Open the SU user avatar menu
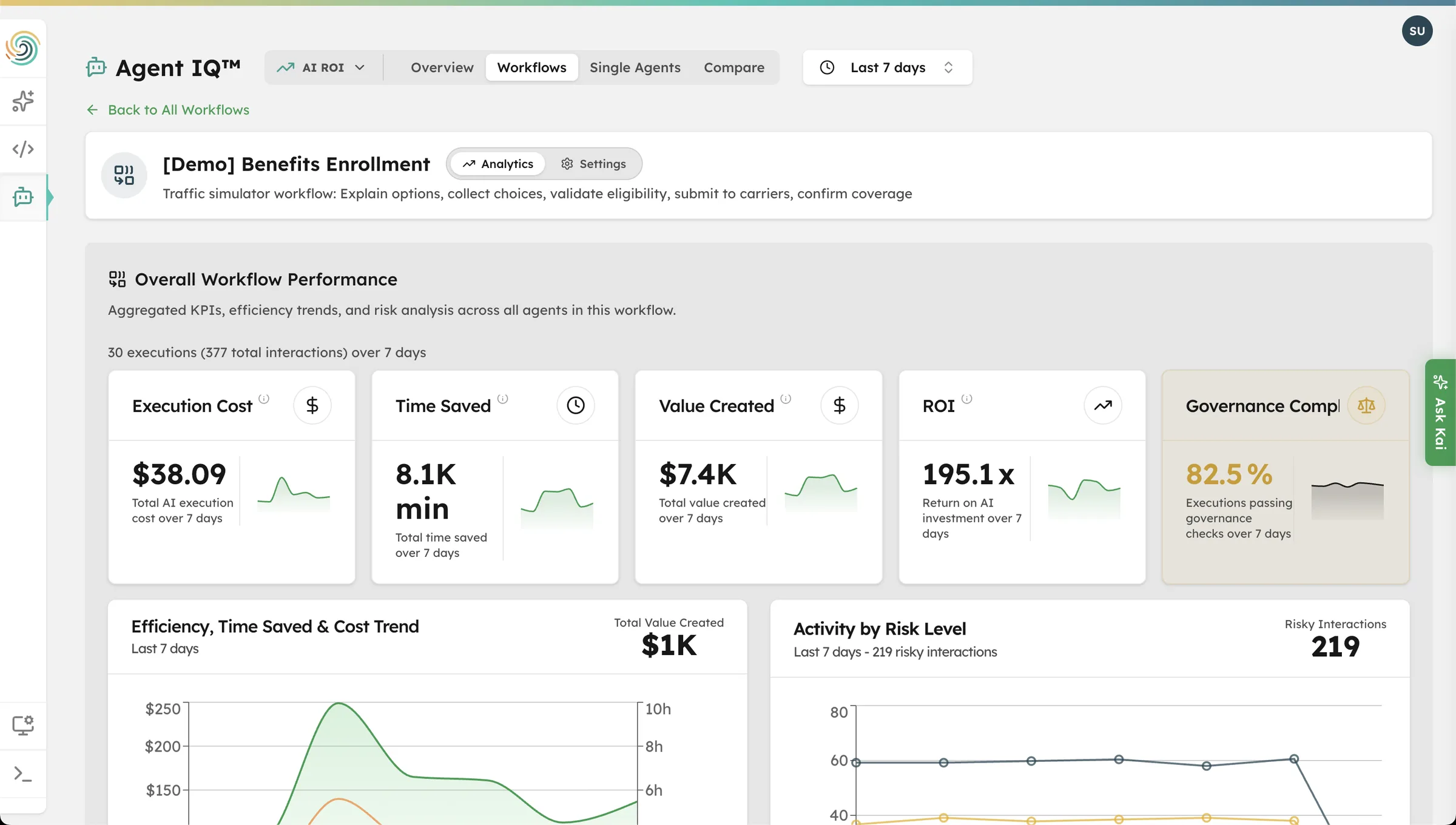Image resolution: width=1456 pixels, height=825 pixels. pos(1418,31)
